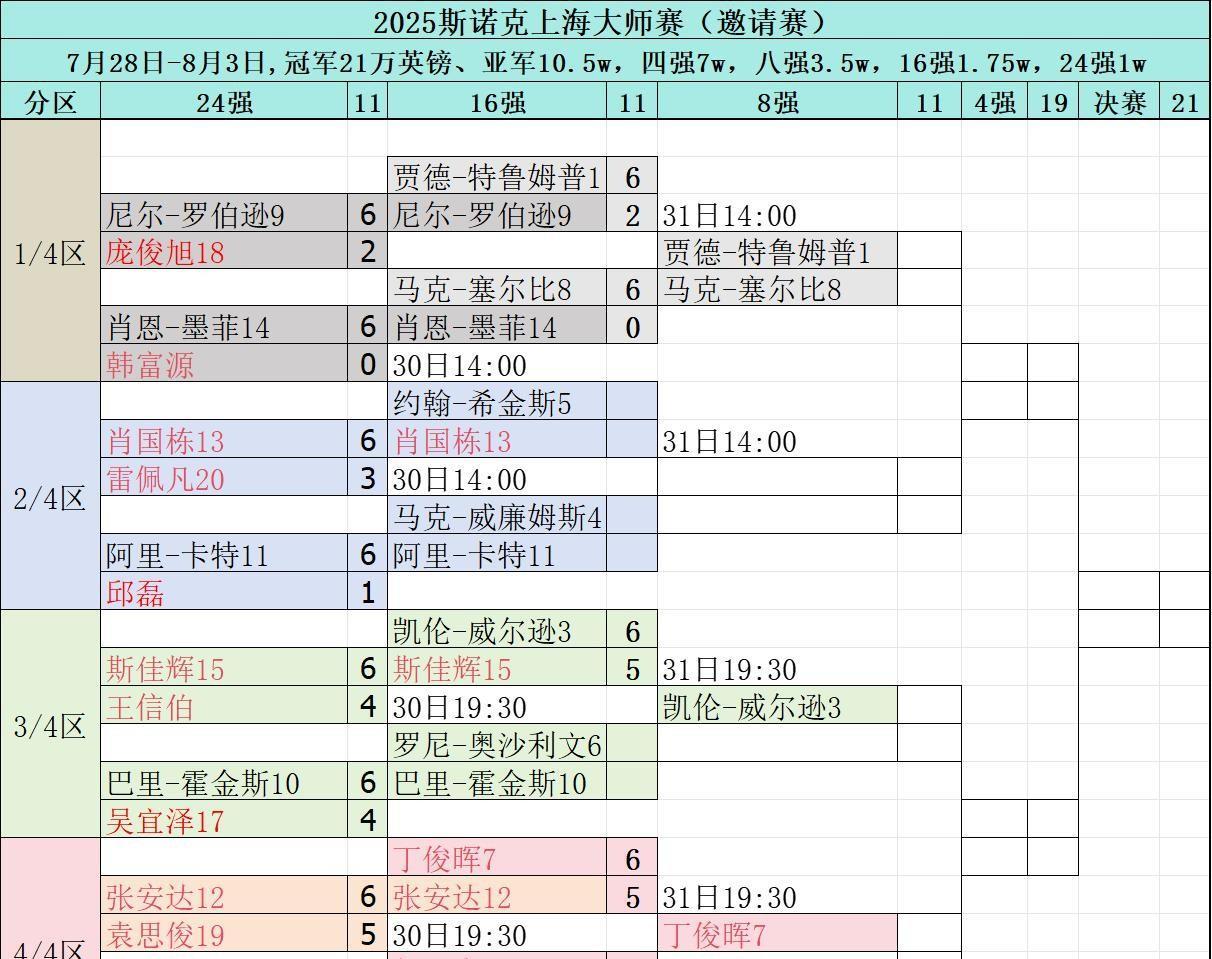1212x959 pixels.
Task: Select the red 庞俊旭18 cell
Action: pyautogui.click(x=224, y=251)
